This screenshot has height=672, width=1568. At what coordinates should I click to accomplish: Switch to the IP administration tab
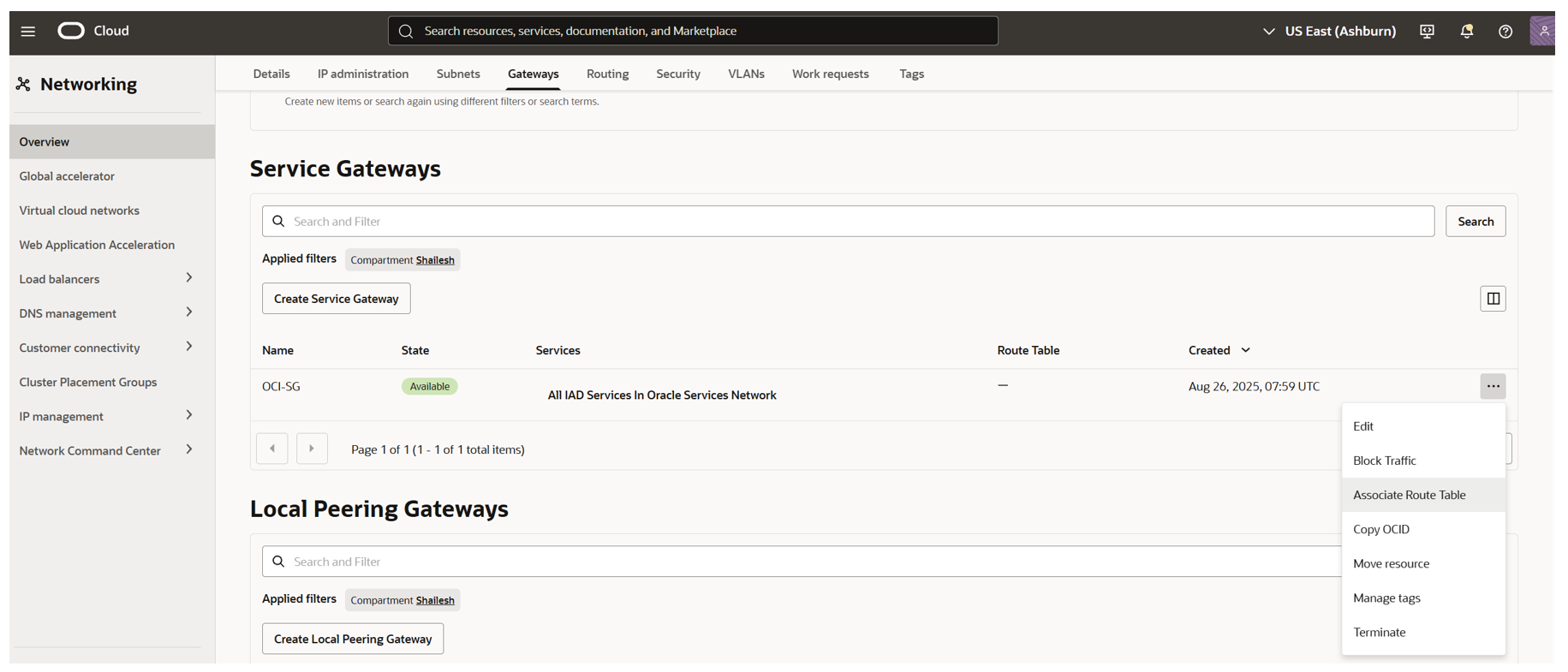tap(363, 74)
